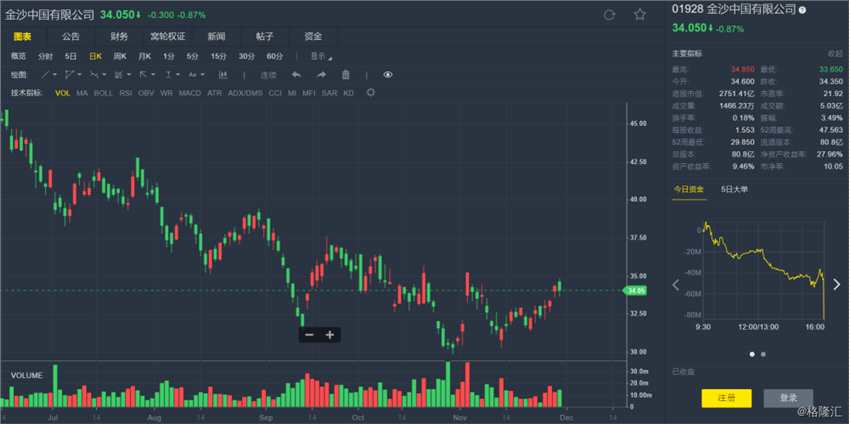This screenshot has height=424, width=850.
Task: Toggle VOL volume indicator
Action: (x=63, y=93)
